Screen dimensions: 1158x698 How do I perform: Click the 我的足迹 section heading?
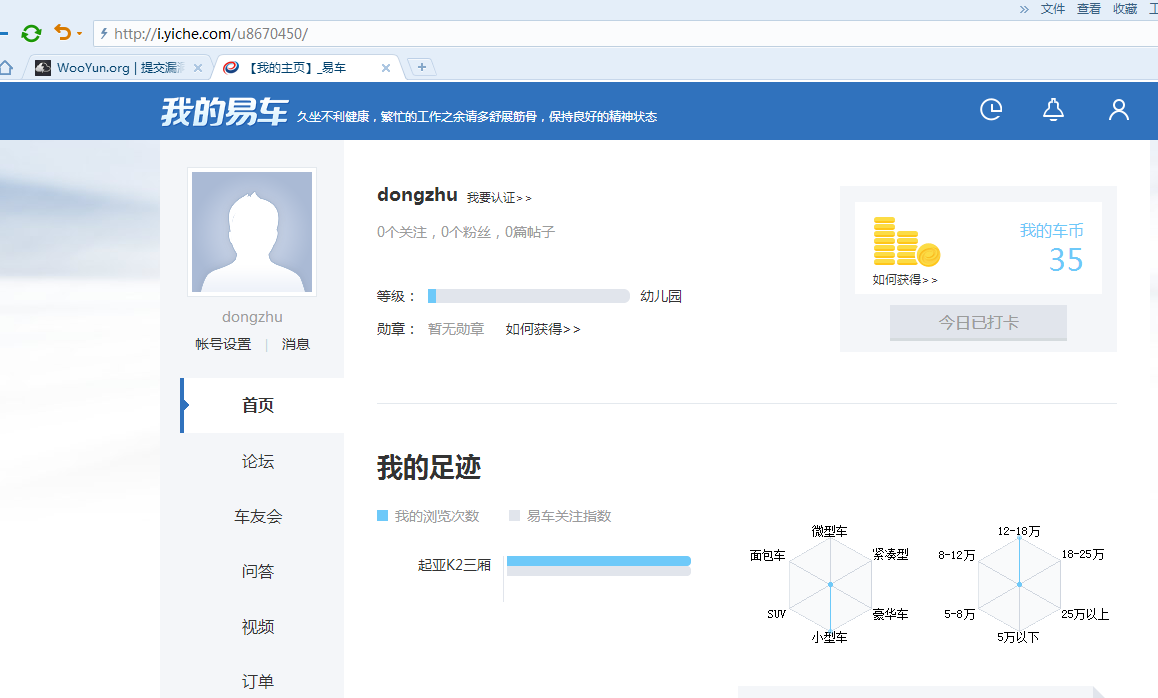pyautogui.click(x=429, y=468)
